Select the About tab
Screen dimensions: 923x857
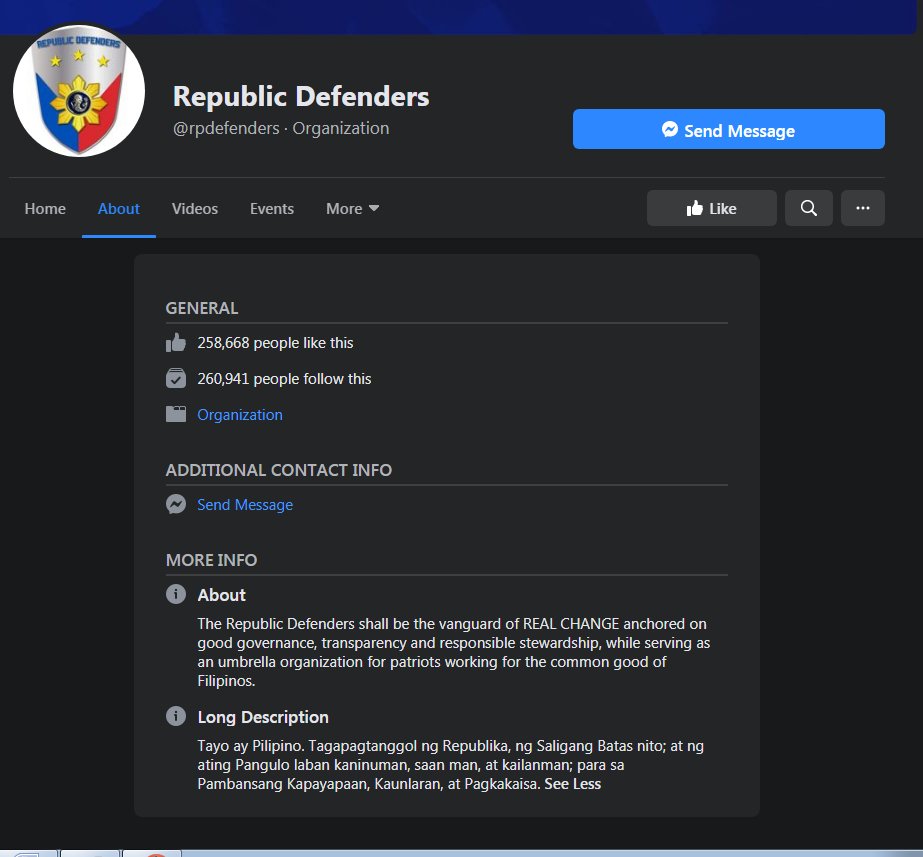coord(118,208)
